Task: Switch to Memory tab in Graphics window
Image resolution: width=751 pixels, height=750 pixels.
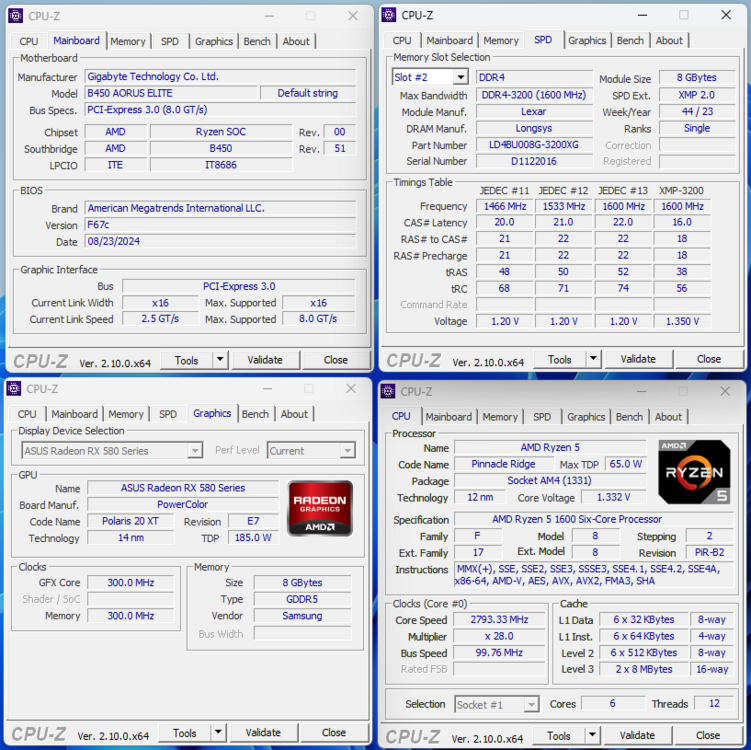Action: [x=126, y=414]
